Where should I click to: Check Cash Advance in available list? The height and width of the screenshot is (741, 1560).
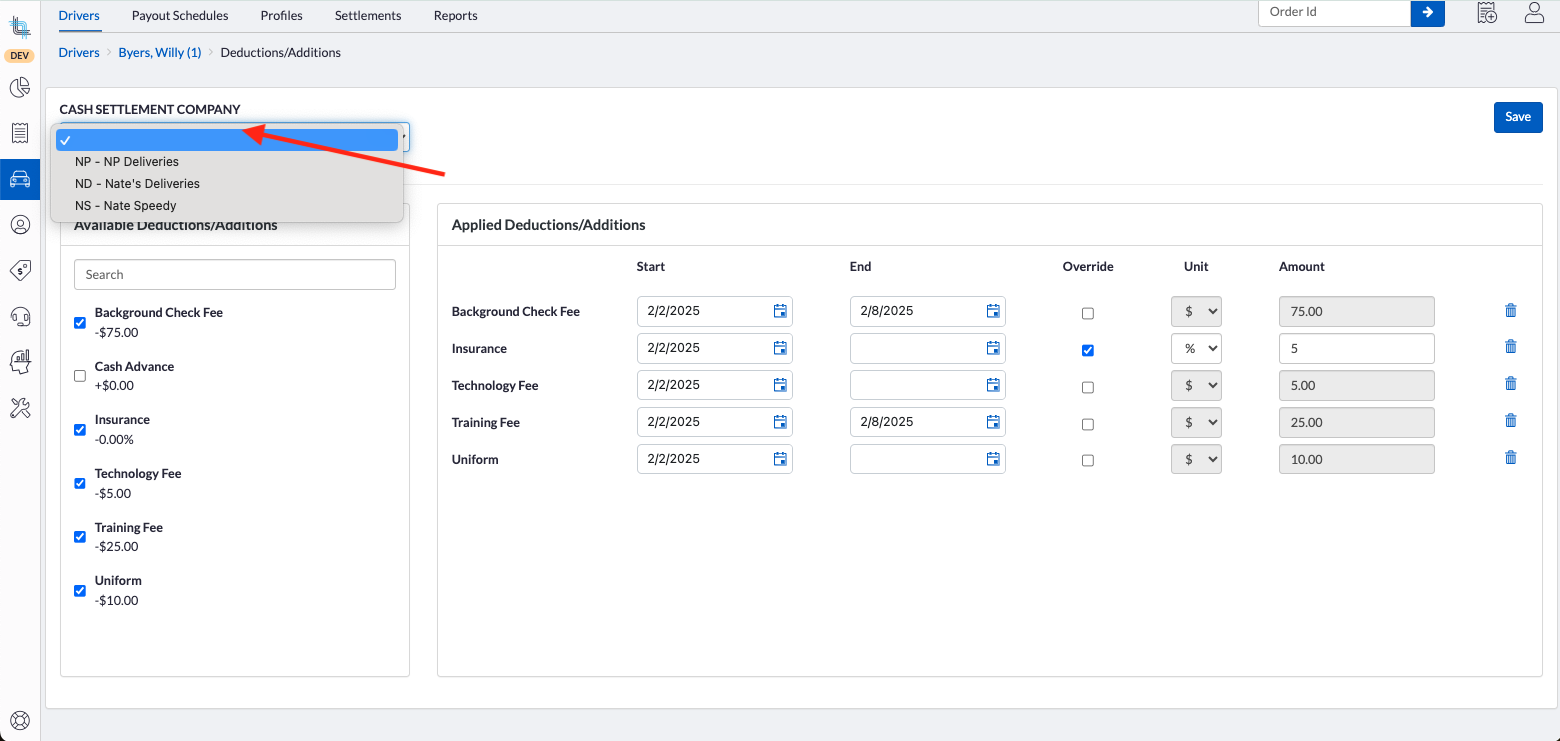[x=80, y=376]
